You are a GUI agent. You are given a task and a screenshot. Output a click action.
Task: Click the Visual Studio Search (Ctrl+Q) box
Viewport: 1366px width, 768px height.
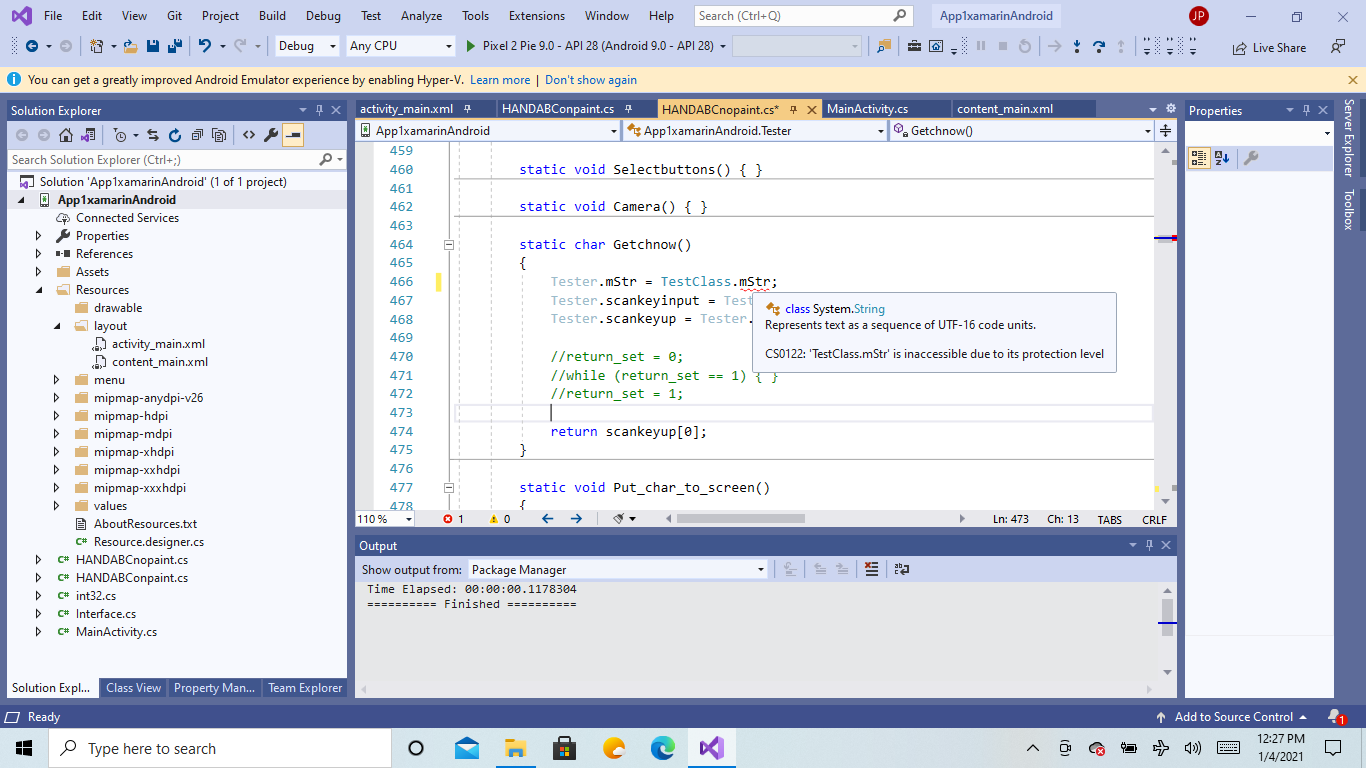click(x=805, y=16)
